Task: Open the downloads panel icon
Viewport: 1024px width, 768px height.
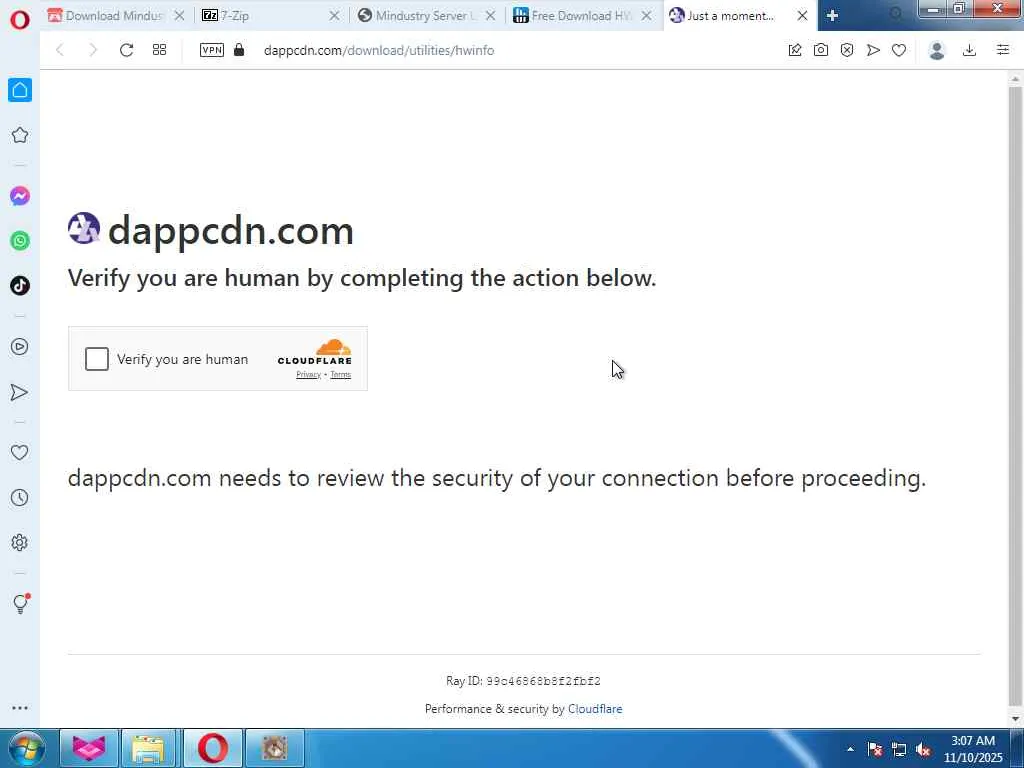Action: [x=969, y=50]
